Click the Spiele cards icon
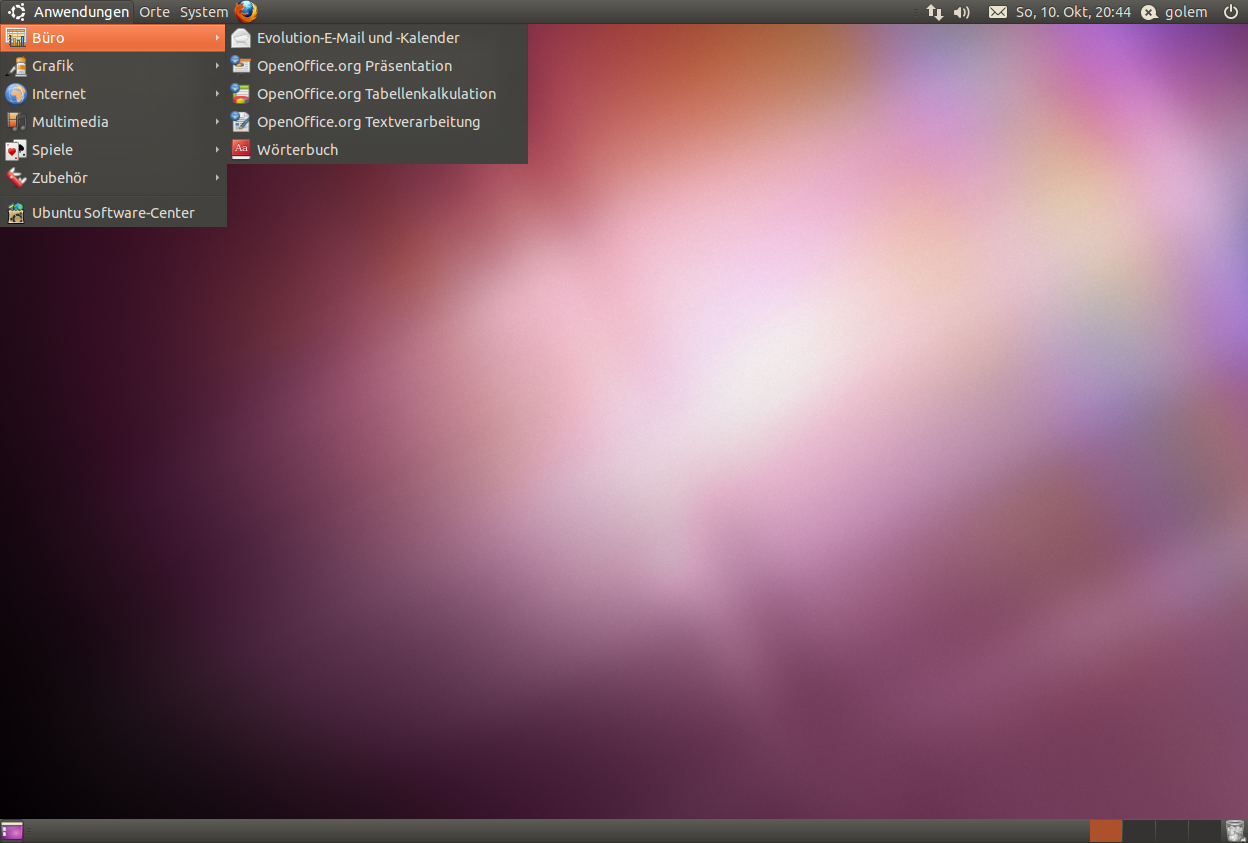 coord(15,150)
